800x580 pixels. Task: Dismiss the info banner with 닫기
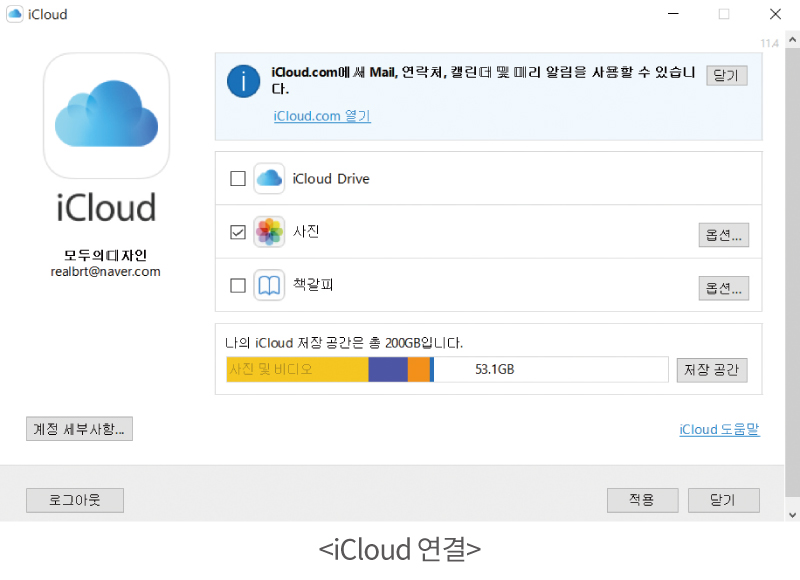coord(727,75)
